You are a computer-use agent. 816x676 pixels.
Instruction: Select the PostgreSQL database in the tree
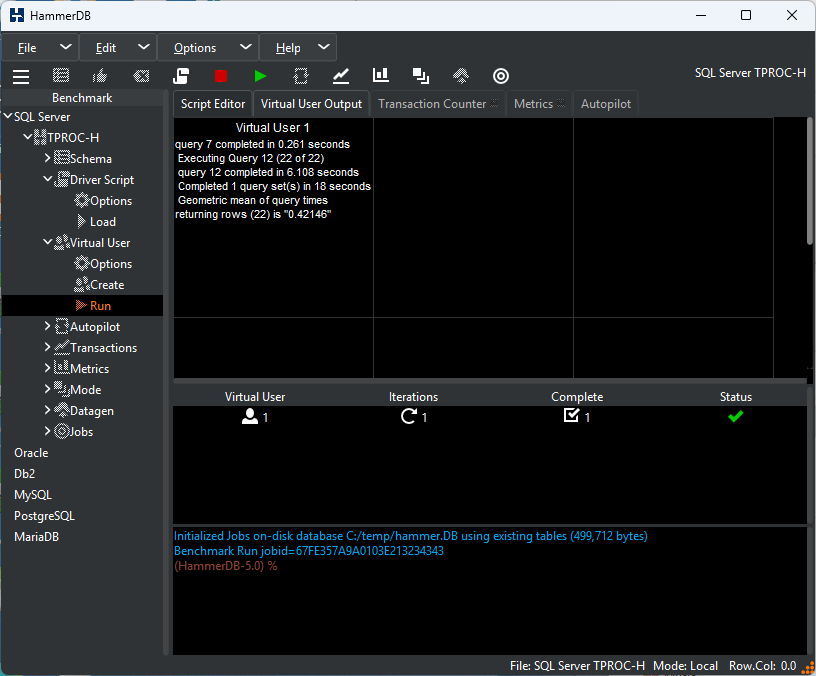click(44, 516)
